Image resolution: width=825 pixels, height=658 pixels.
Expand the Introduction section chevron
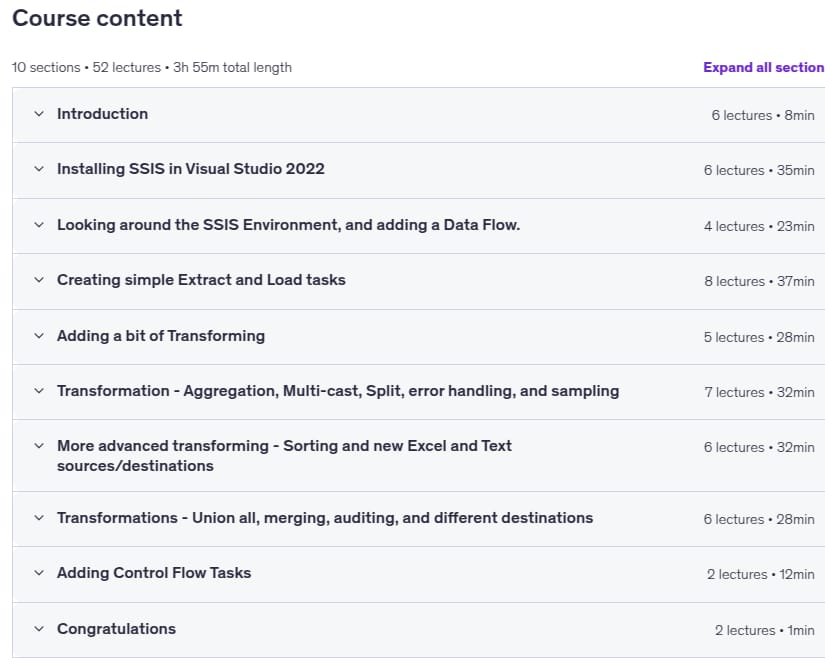(x=39, y=114)
